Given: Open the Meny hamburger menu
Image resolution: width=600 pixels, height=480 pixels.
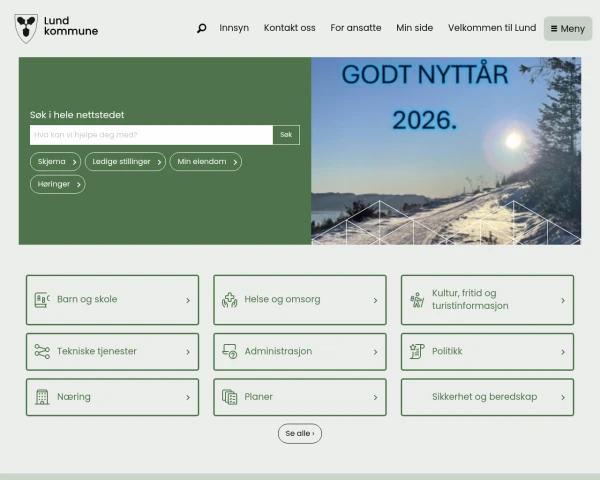Looking at the screenshot, I should click(x=568, y=28).
